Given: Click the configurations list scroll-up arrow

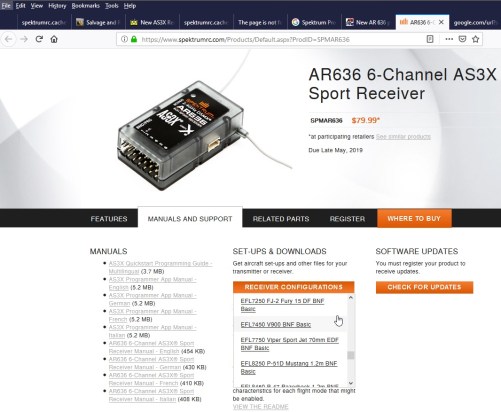Looking at the screenshot, I should coord(351,297).
